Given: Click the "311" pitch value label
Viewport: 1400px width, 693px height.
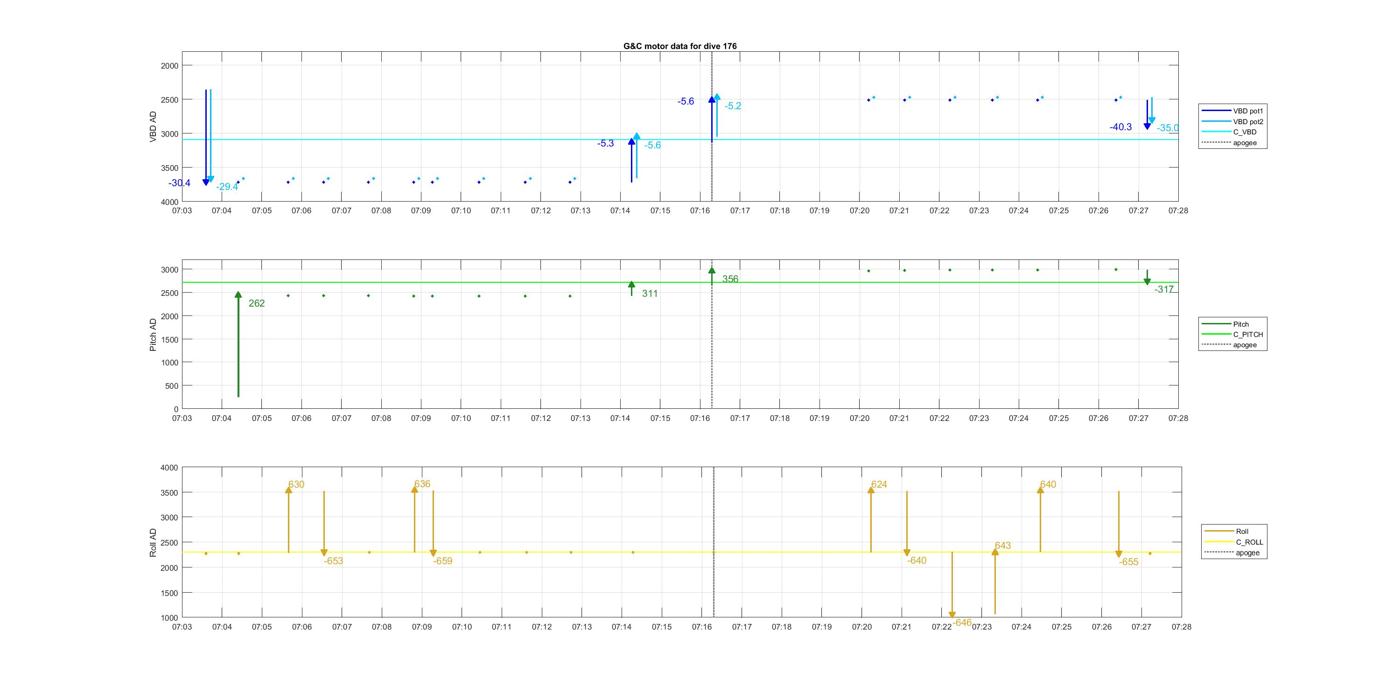Looking at the screenshot, I should click(x=650, y=294).
